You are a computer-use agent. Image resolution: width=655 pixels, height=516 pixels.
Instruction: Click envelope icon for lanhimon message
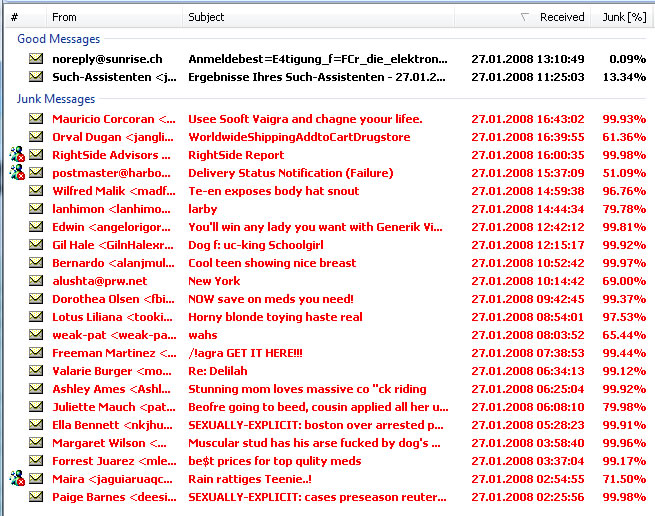point(36,208)
